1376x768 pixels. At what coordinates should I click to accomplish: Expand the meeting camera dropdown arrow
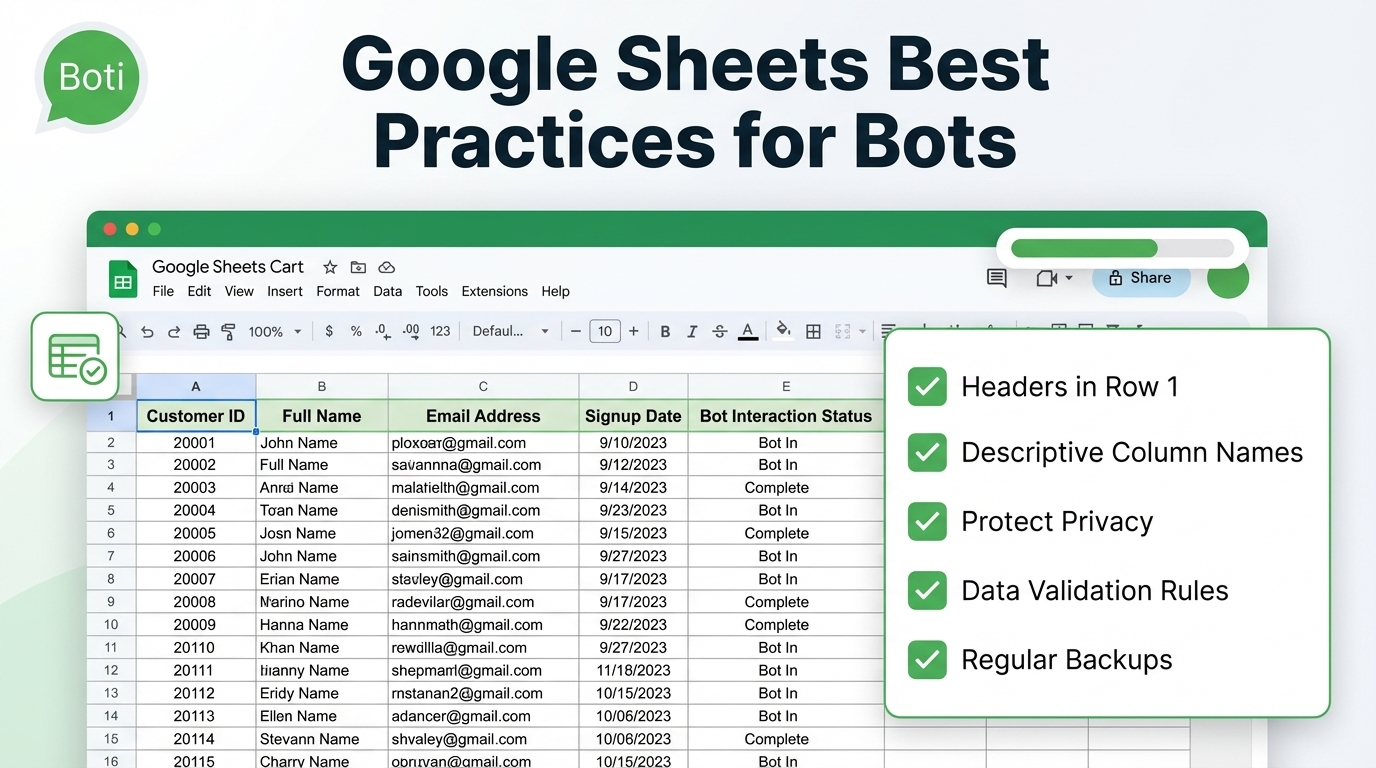pos(1069,278)
